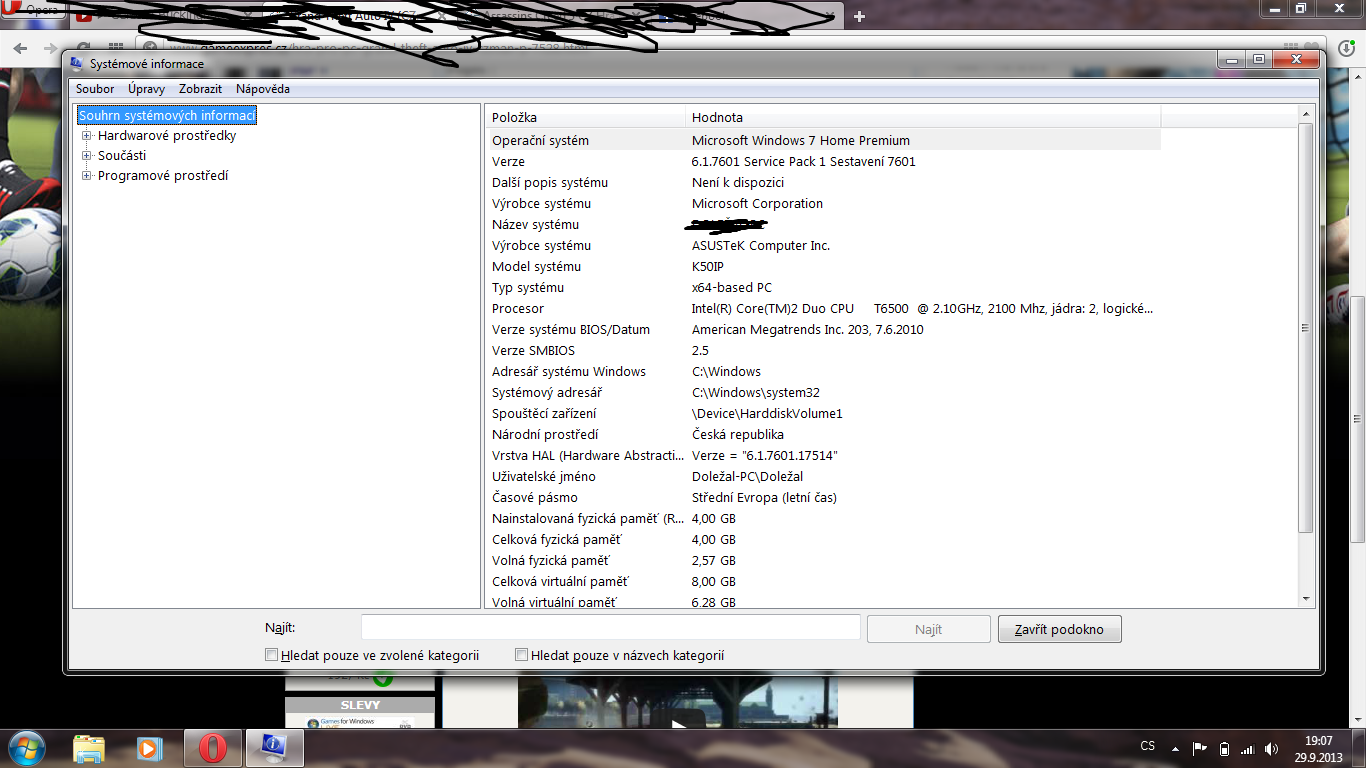This screenshot has height=768, width=1366.
Task: Select value American Megatrends Inc. 203
Action: point(808,330)
